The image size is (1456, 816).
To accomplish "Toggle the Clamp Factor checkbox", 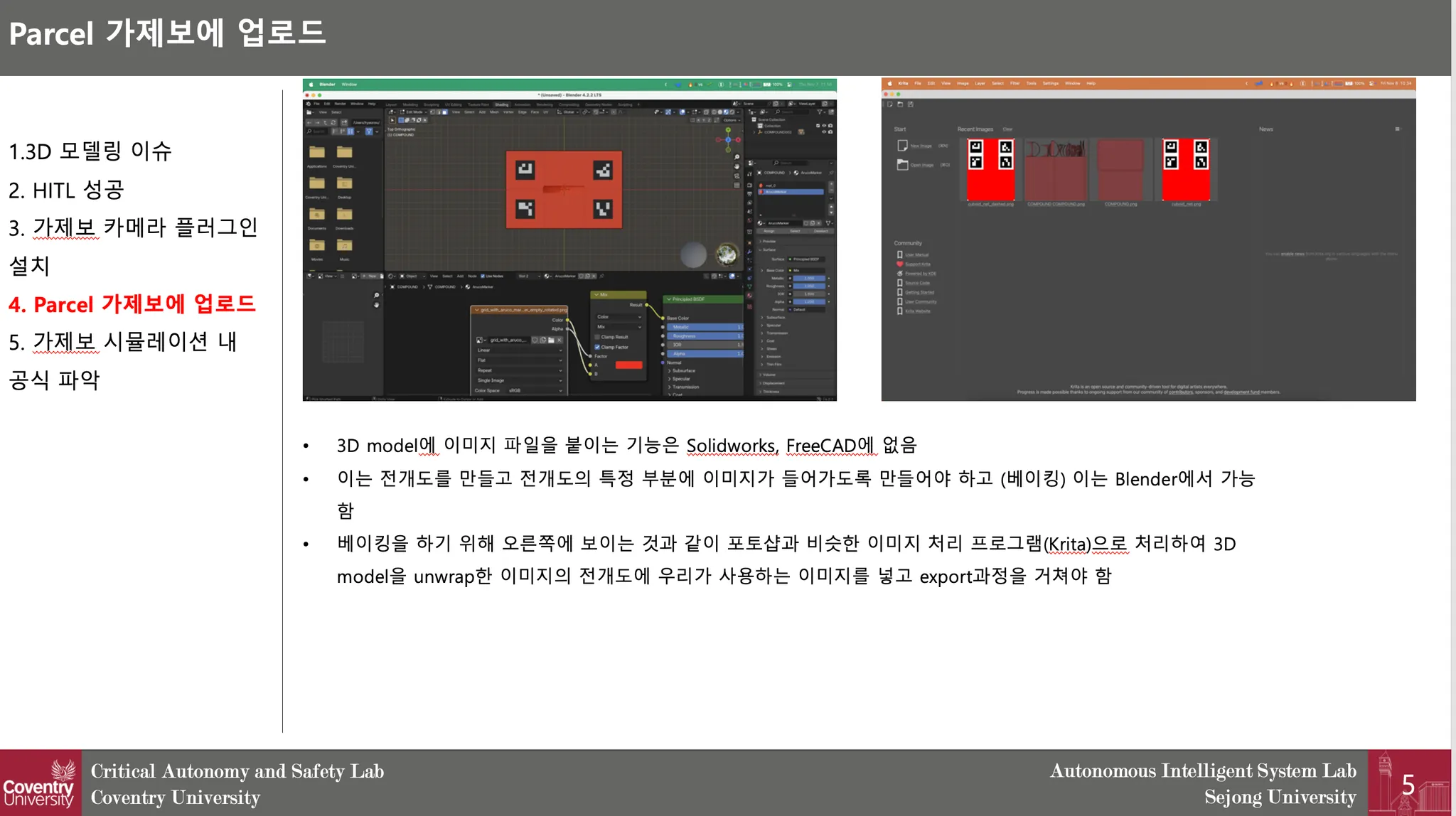I will click(597, 347).
